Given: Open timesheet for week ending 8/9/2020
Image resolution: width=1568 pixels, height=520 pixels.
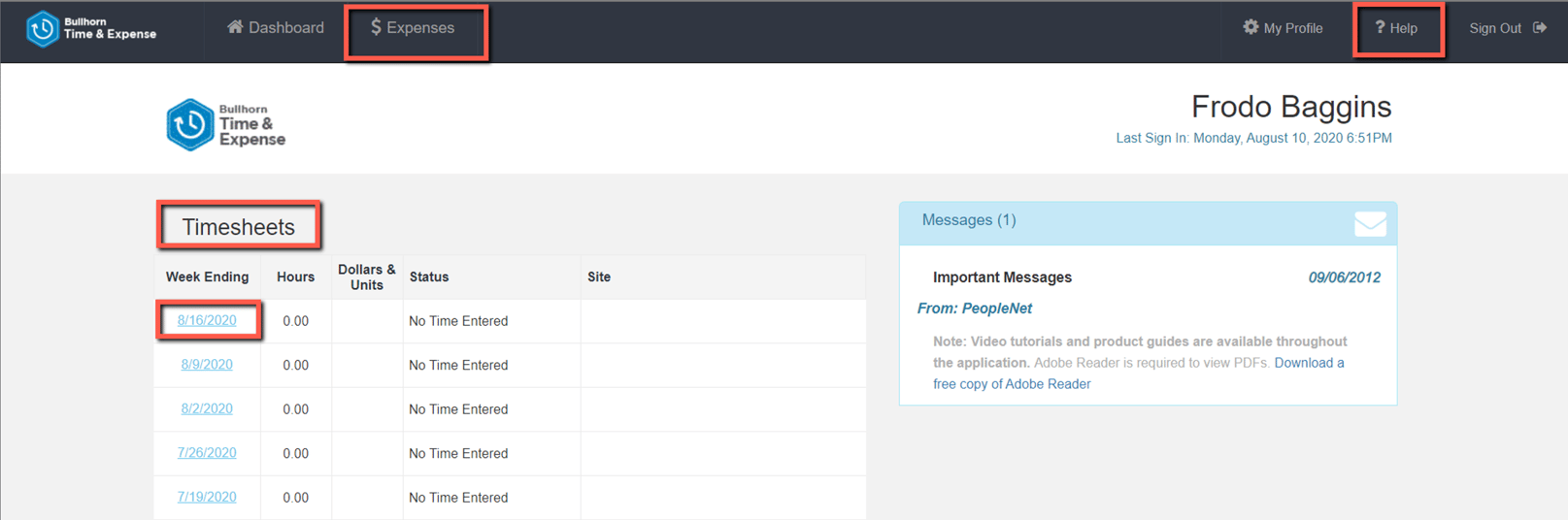Looking at the screenshot, I should 207,365.
